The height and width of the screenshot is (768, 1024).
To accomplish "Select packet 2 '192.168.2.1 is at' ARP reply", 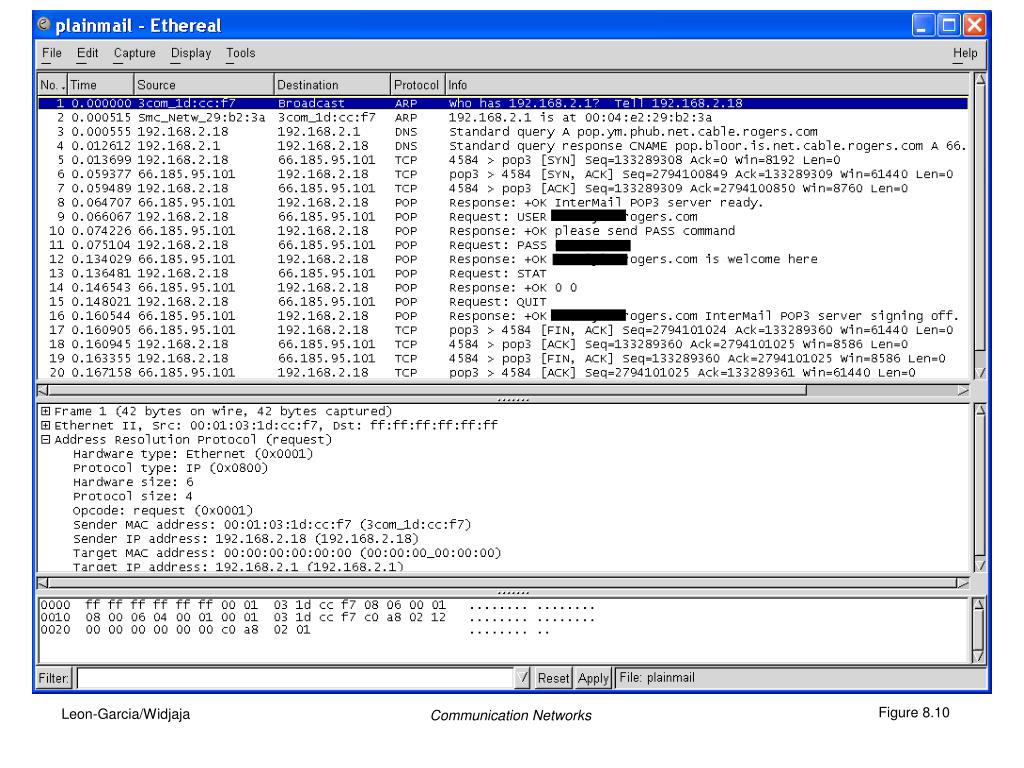I will (503, 118).
